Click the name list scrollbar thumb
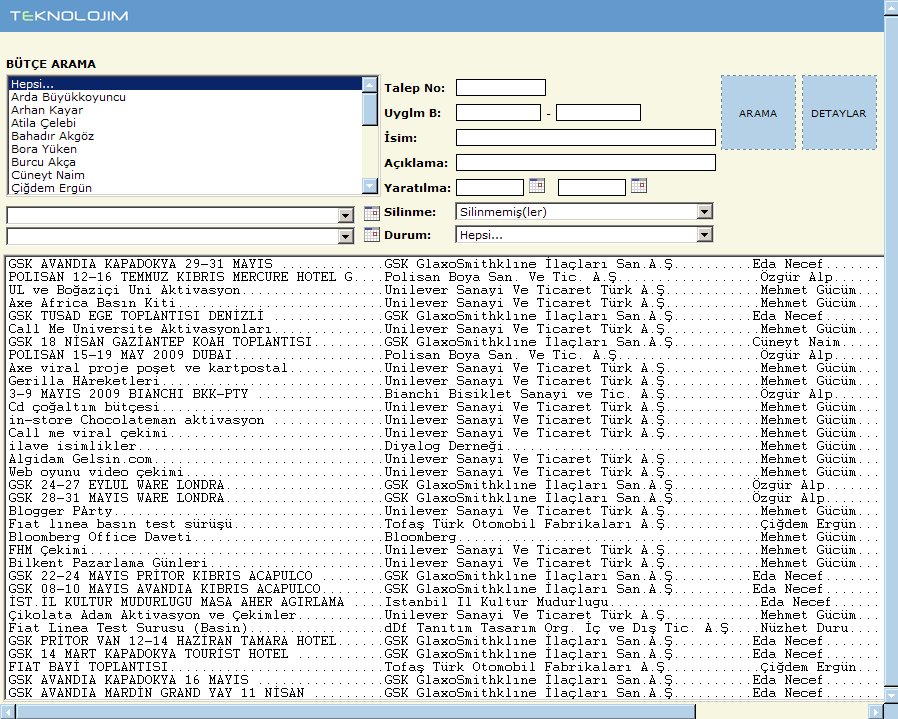Viewport: 898px width, 719px height. (370, 108)
